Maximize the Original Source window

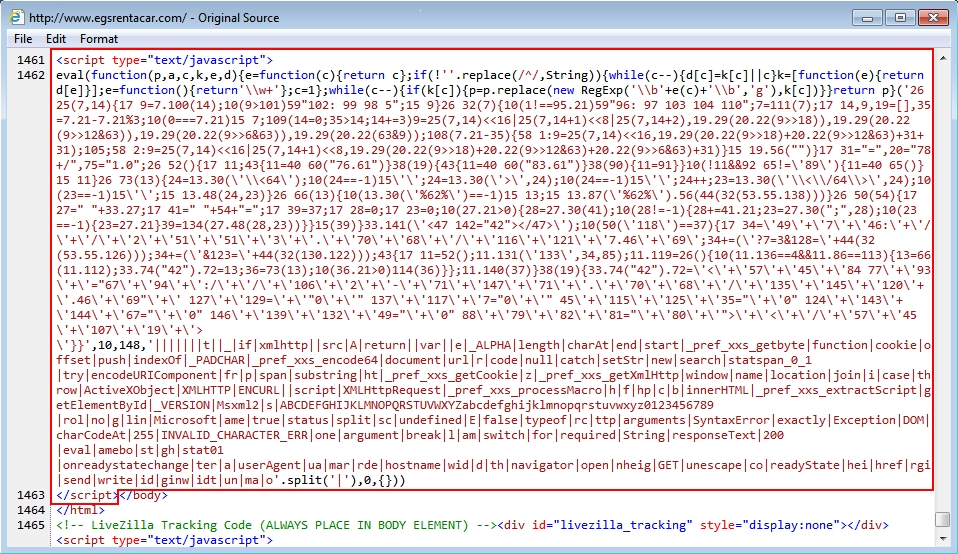pos(900,18)
